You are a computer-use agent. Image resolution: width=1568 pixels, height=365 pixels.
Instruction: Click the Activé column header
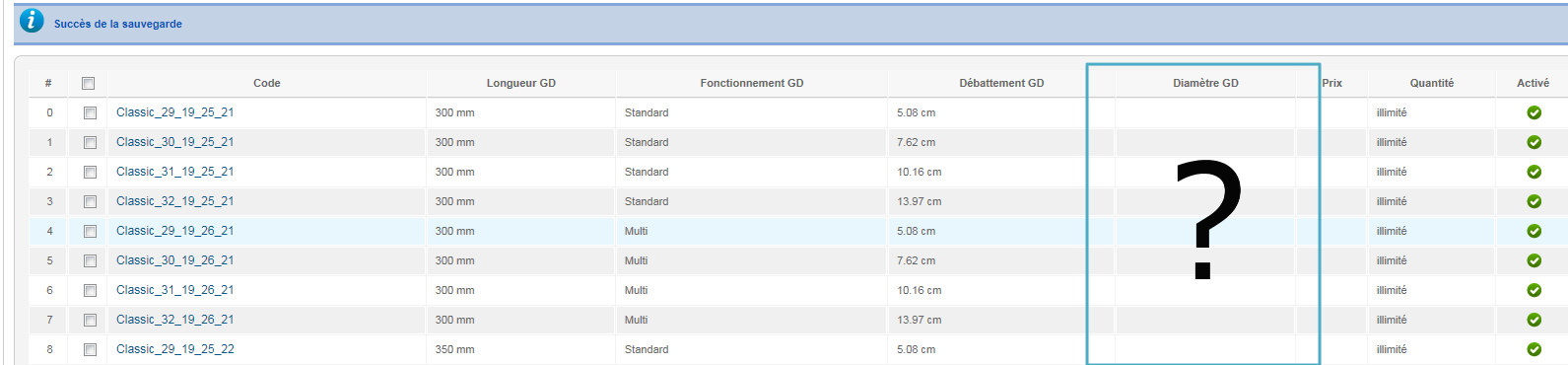tap(1533, 83)
